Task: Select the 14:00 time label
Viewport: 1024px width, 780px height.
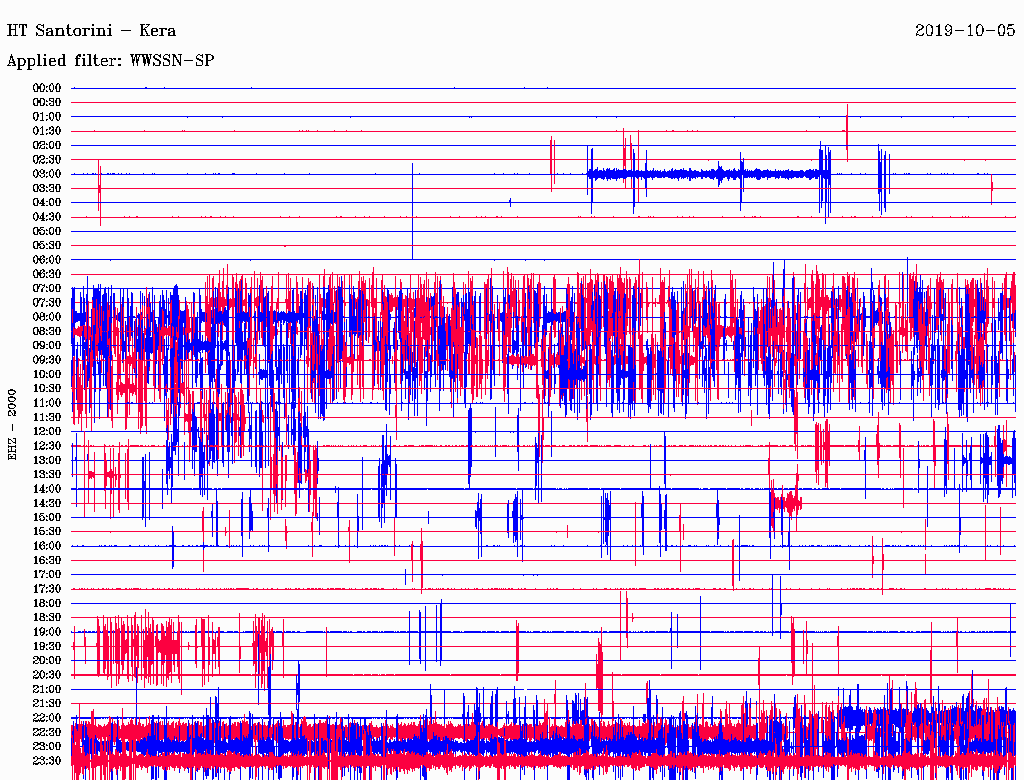Action: click(x=47, y=488)
